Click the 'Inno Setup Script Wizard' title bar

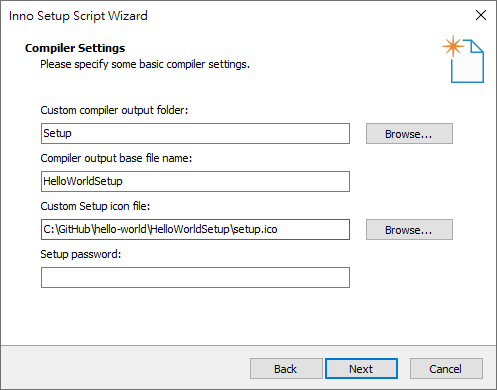[78, 16]
